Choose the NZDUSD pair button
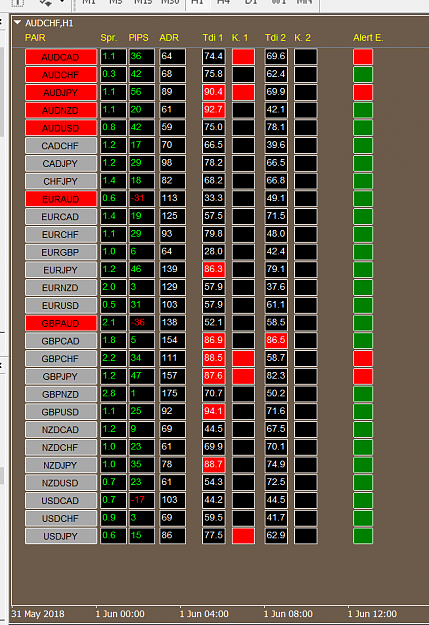The width and height of the screenshot is (429, 625). (x=61, y=483)
